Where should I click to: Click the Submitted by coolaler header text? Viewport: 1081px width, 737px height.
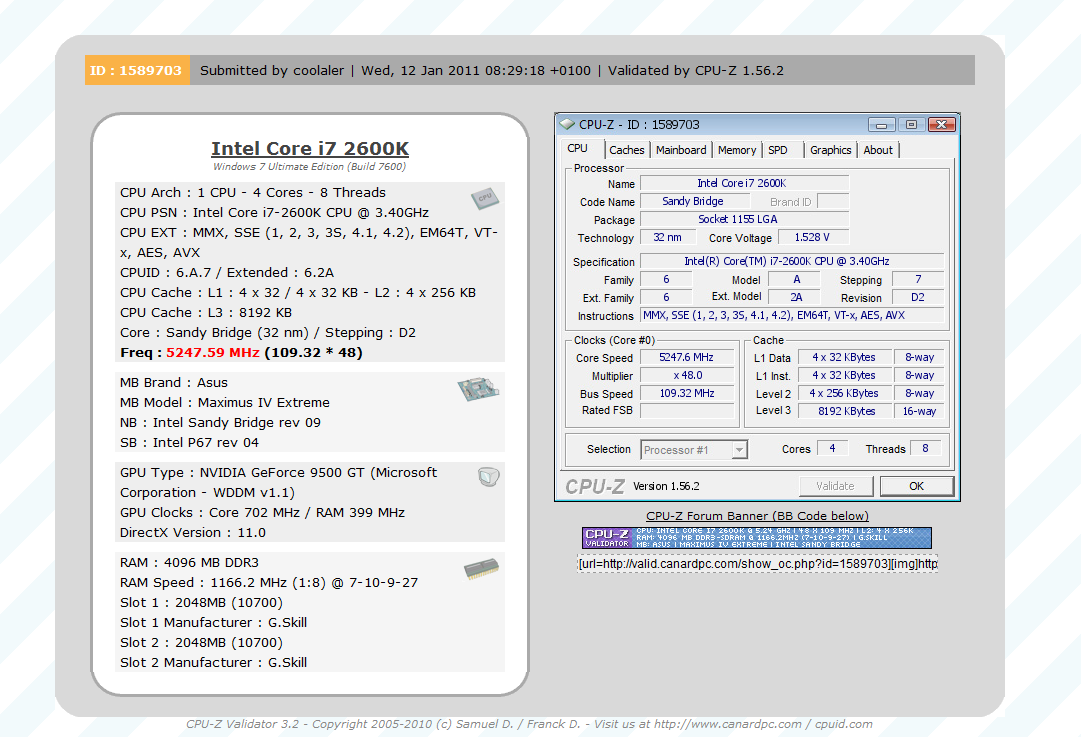click(272, 70)
